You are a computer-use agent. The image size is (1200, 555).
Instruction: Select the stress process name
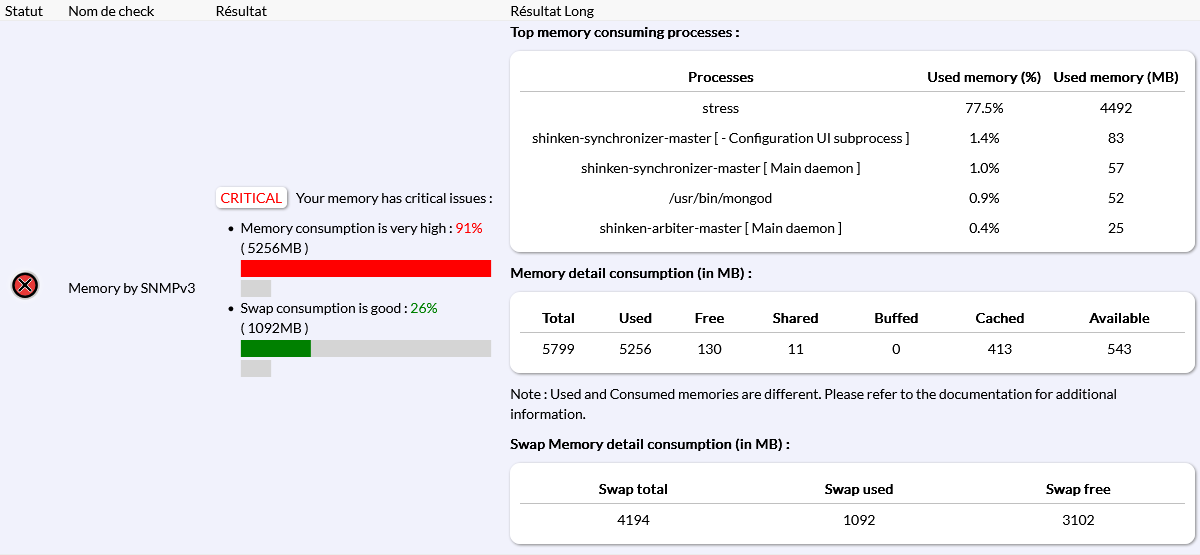[x=720, y=108]
